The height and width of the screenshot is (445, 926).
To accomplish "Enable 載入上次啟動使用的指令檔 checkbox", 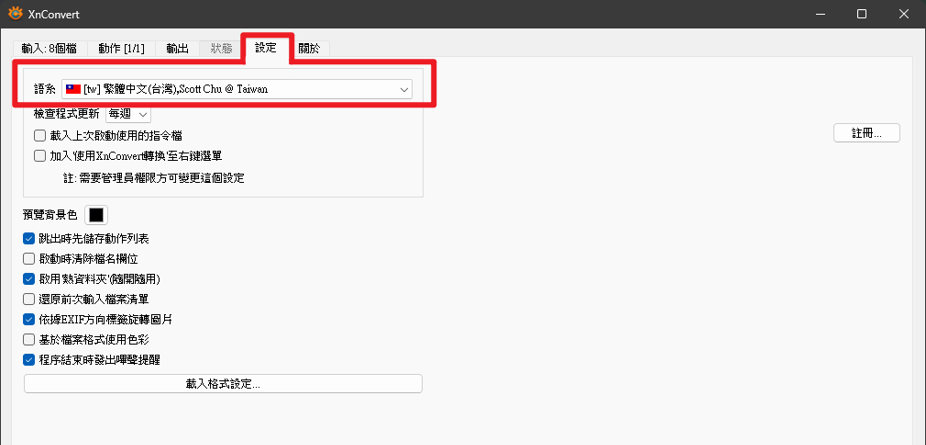I will pyautogui.click(x=40, y=135).
